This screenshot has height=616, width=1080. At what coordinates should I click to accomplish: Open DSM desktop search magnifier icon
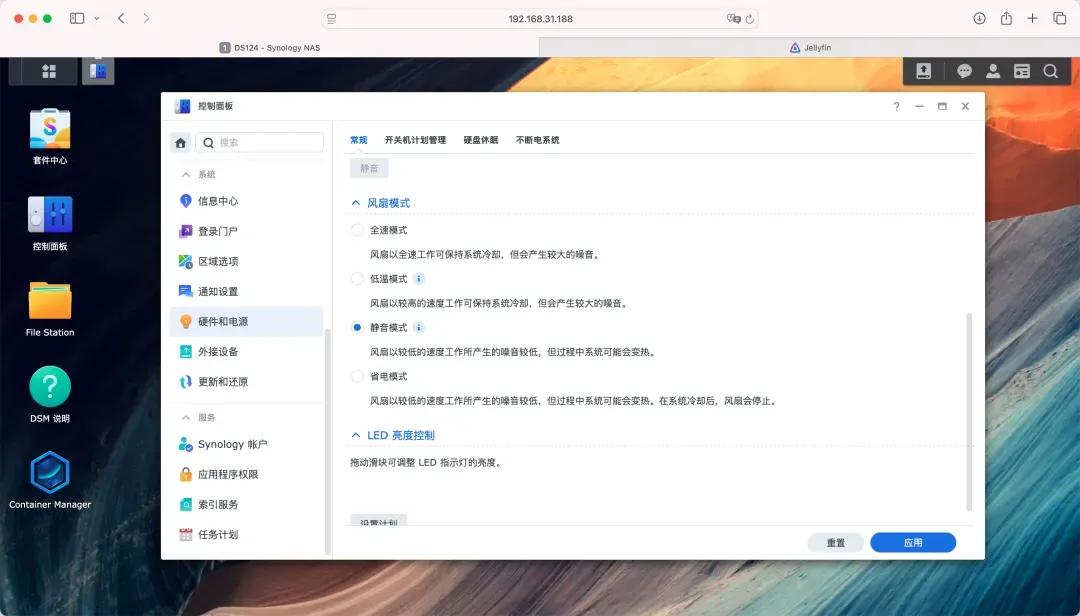[1050, 71]
